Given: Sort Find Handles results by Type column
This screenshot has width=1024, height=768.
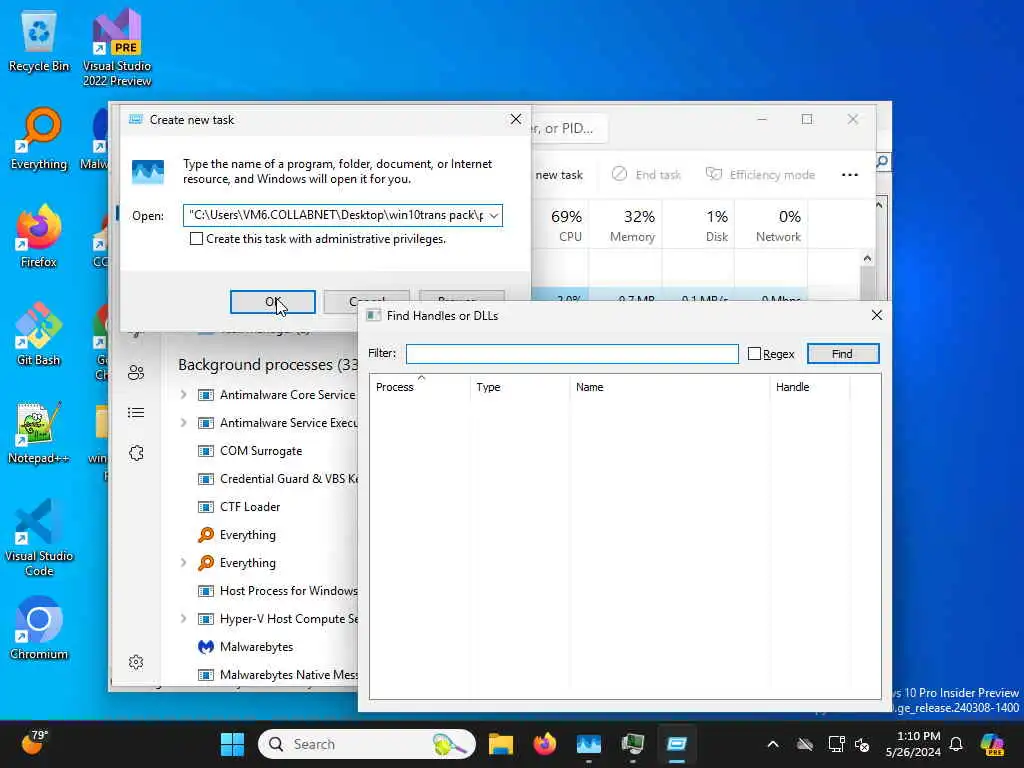Looking at the screenshot, I should tap(520, 387).
